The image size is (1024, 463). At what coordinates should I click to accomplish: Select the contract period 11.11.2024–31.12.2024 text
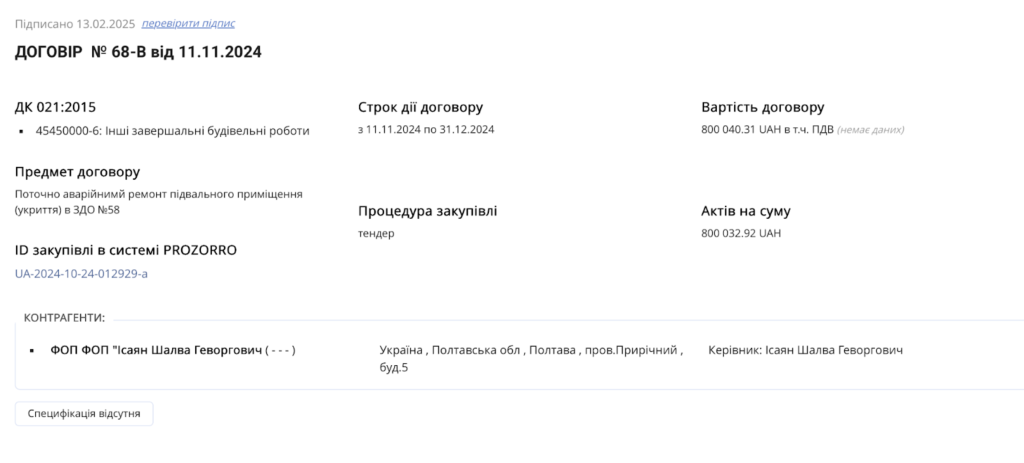pos(426,129)
